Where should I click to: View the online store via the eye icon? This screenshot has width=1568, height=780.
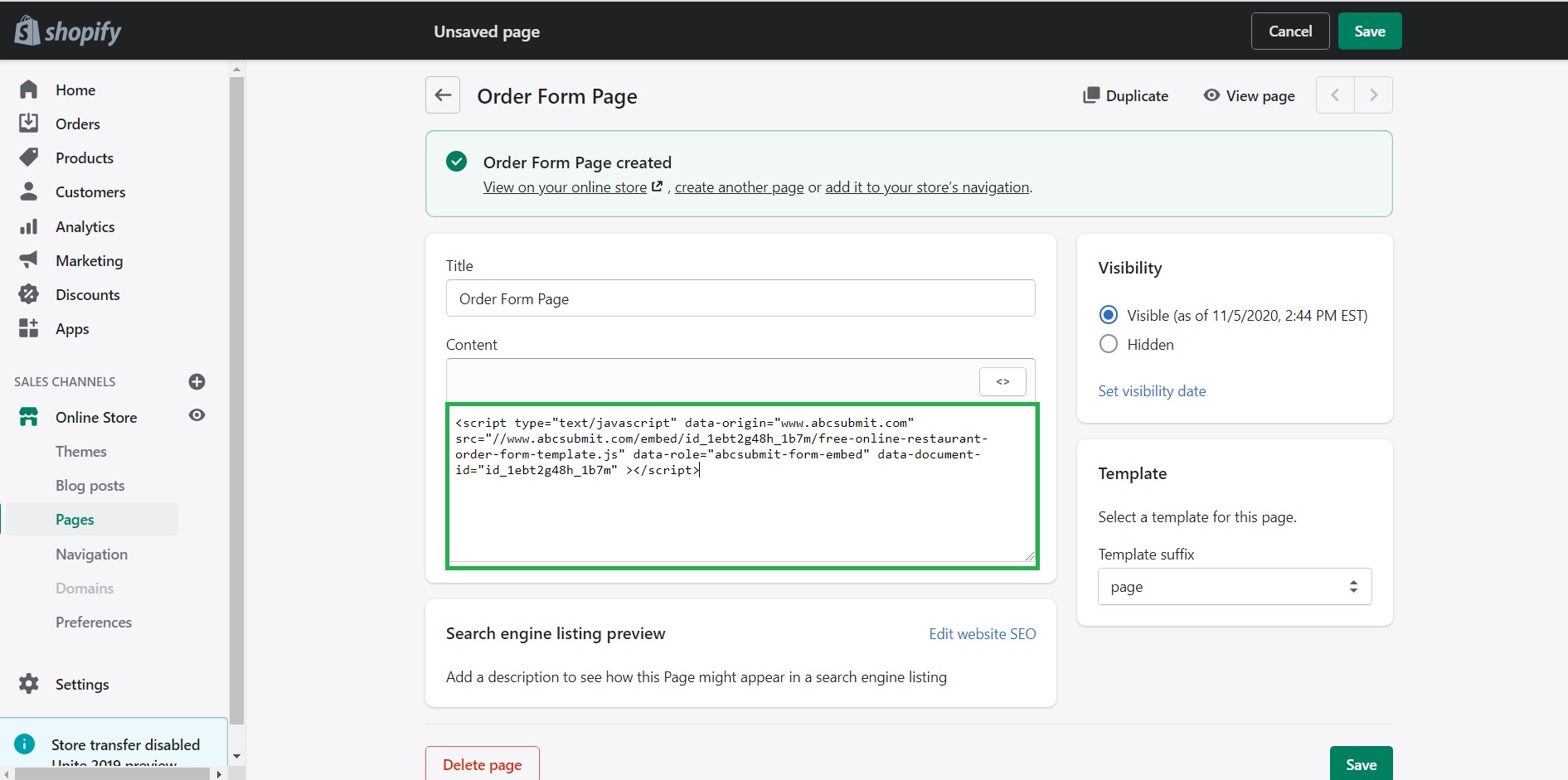point(197,415)
